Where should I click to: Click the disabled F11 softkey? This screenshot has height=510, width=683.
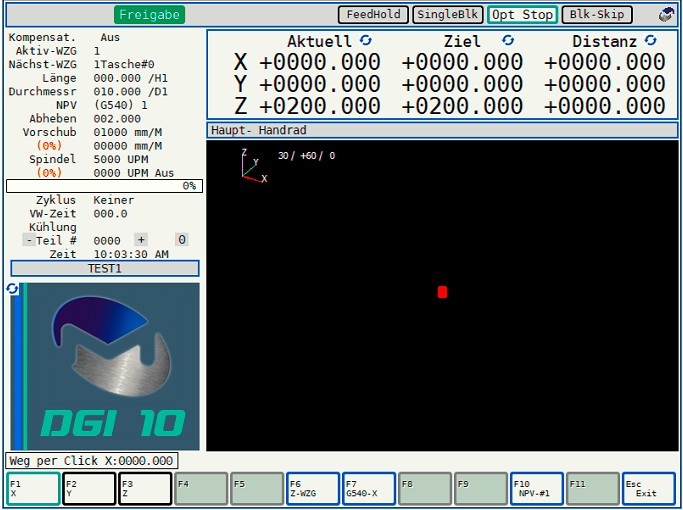pyautogui.click(x=592, y=489)
